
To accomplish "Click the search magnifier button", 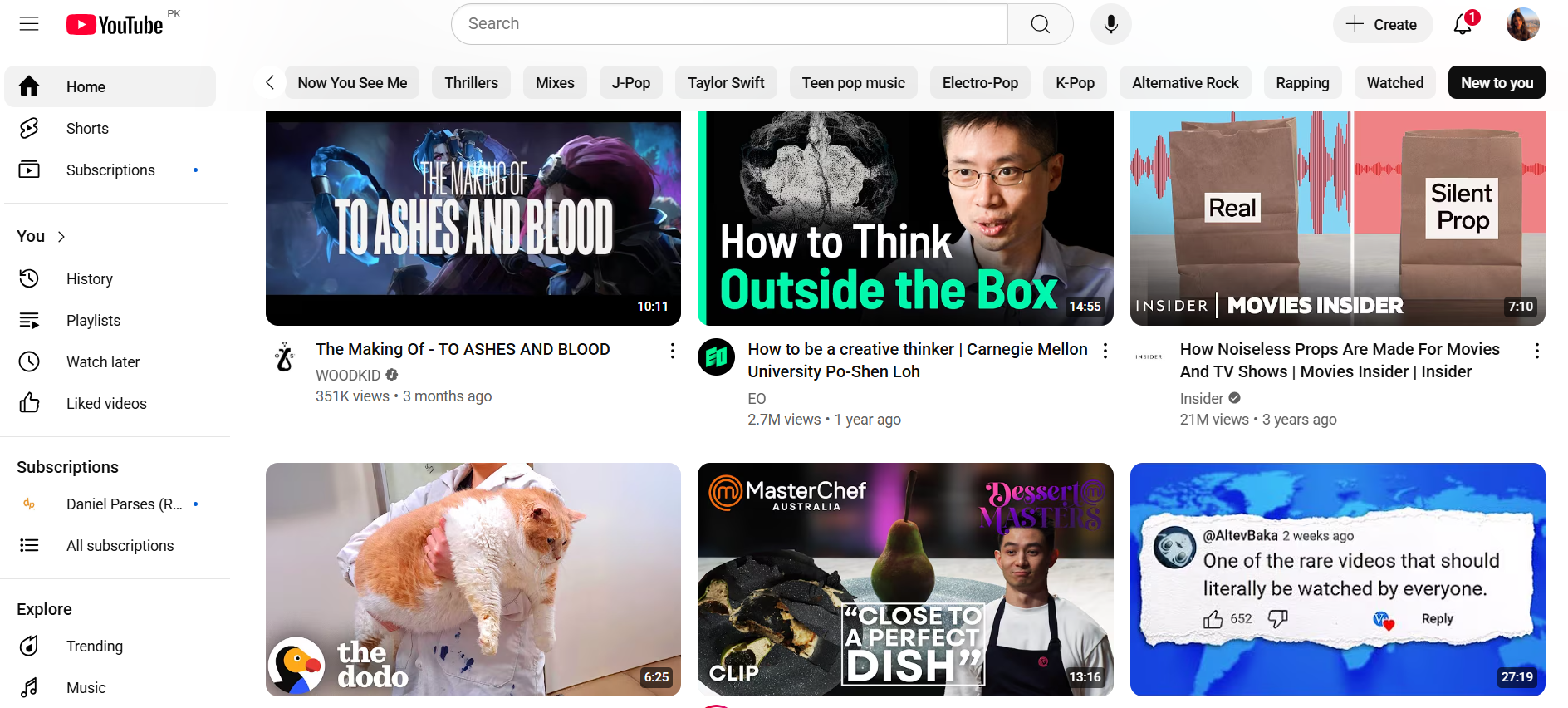I will point(1041,24).
